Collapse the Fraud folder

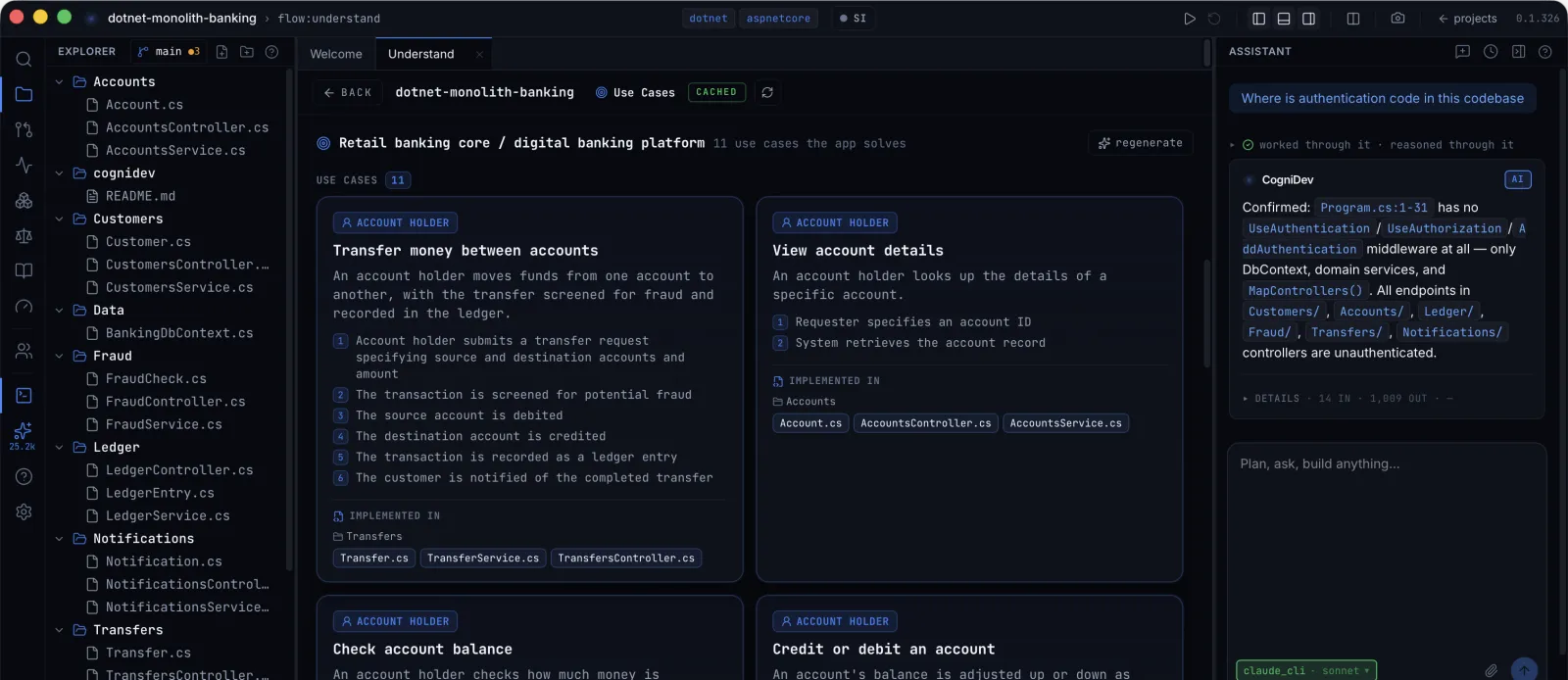click(59, 357)
